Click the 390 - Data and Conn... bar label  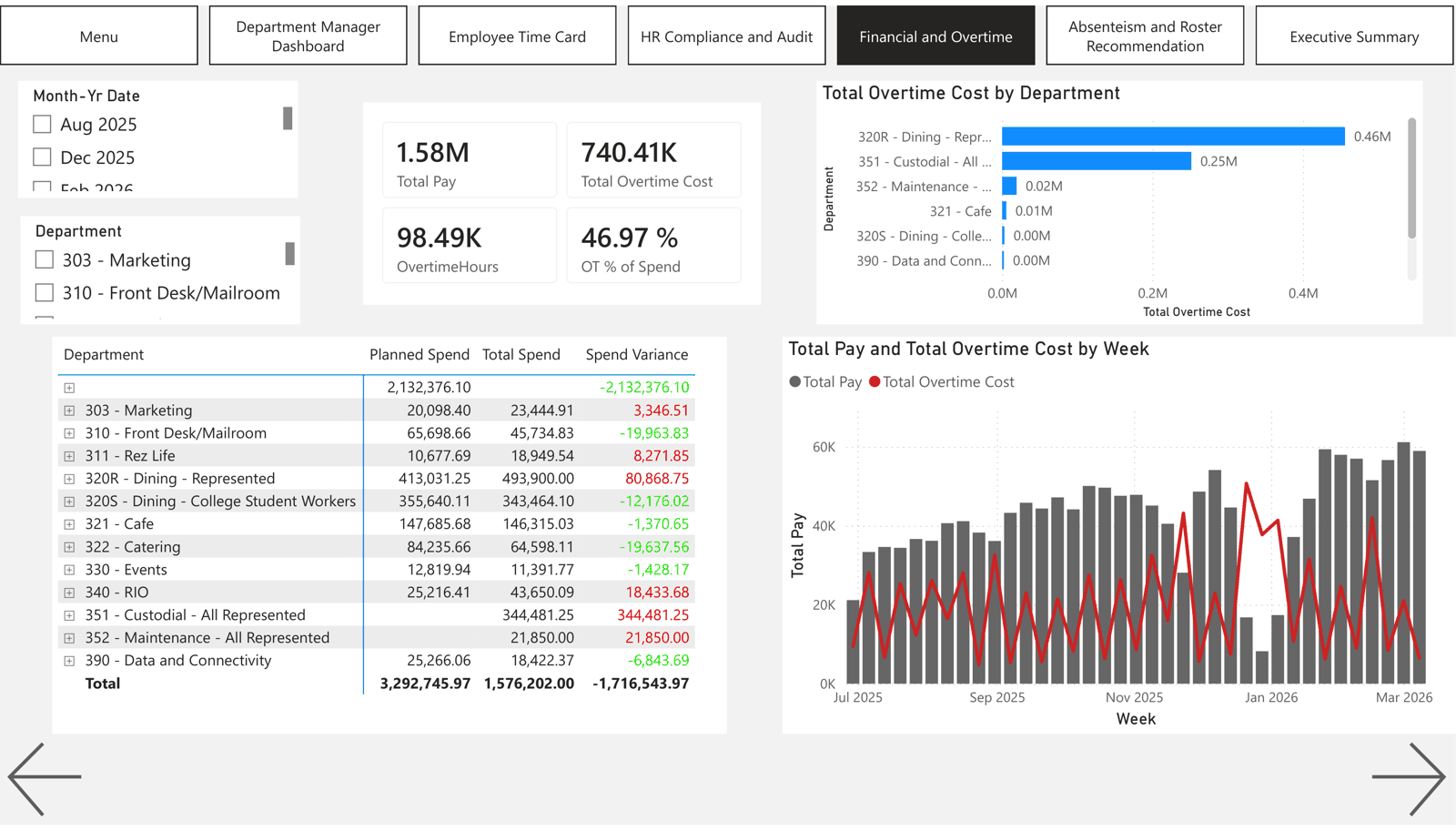pos(924,260)
